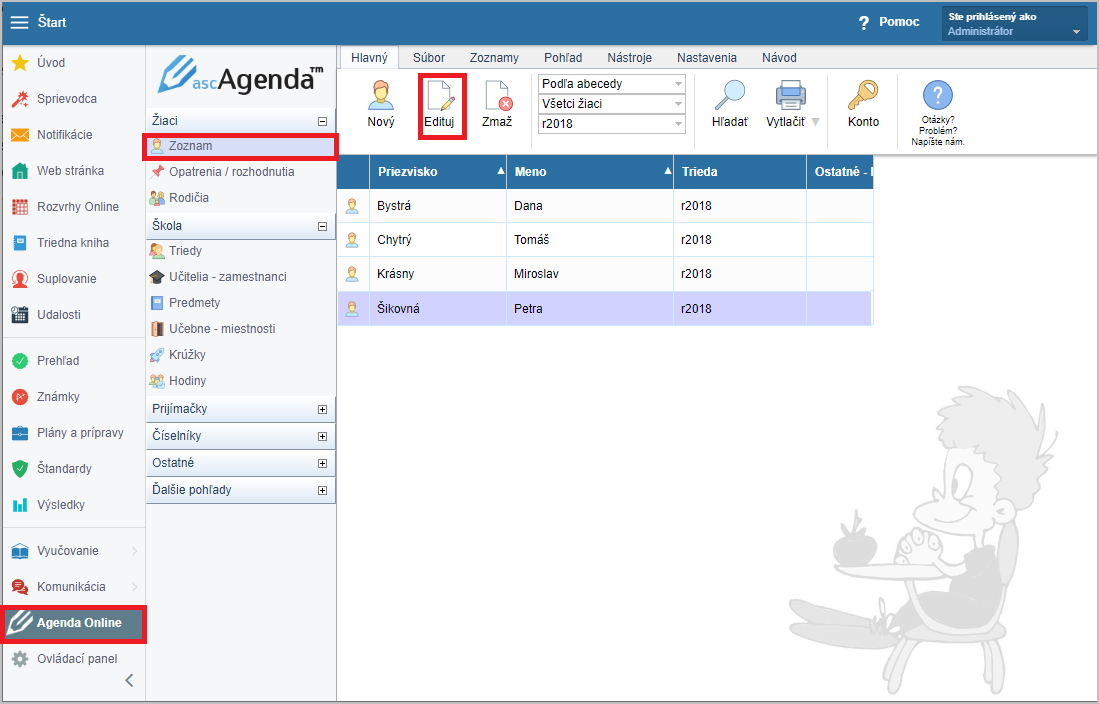Print list using Vytlačiť printer icon
The height and width of the screenshot is (704, 1099).
[x=790, y=95]
